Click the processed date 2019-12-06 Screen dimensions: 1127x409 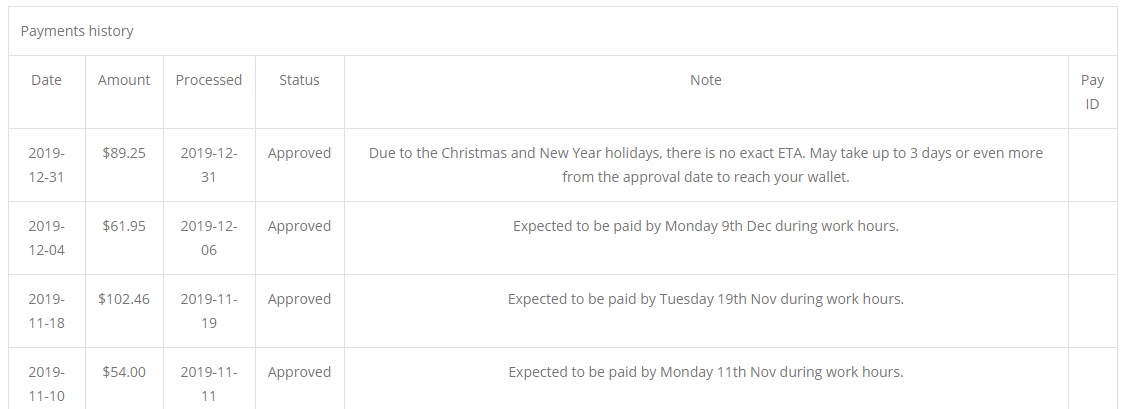pos(209,238)
